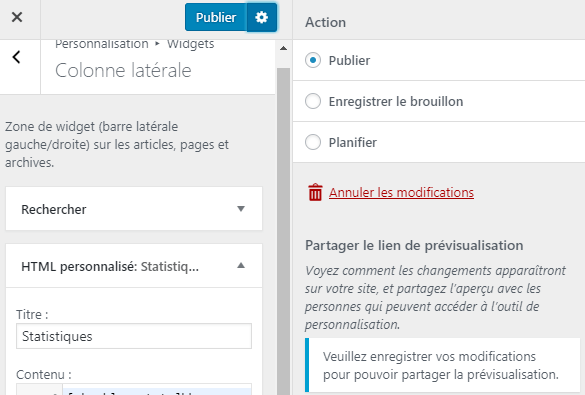Go back with the left chevron arrow
The width and height of the screenshot is (585, 395).
coord(16,57)
